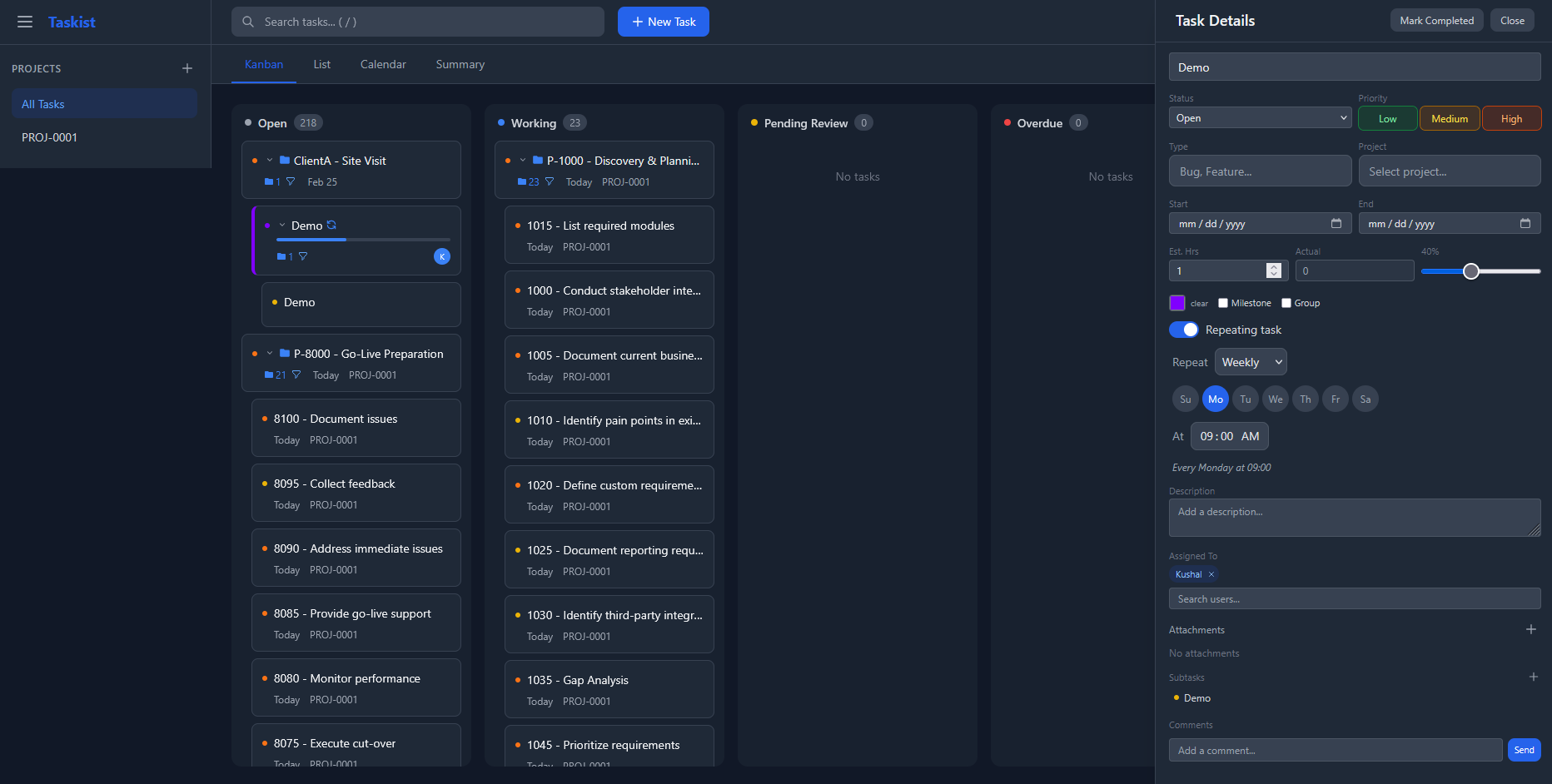
Task: Collapse the P-8000 - Go-Live Preparation group
Action: coord(270,353)
